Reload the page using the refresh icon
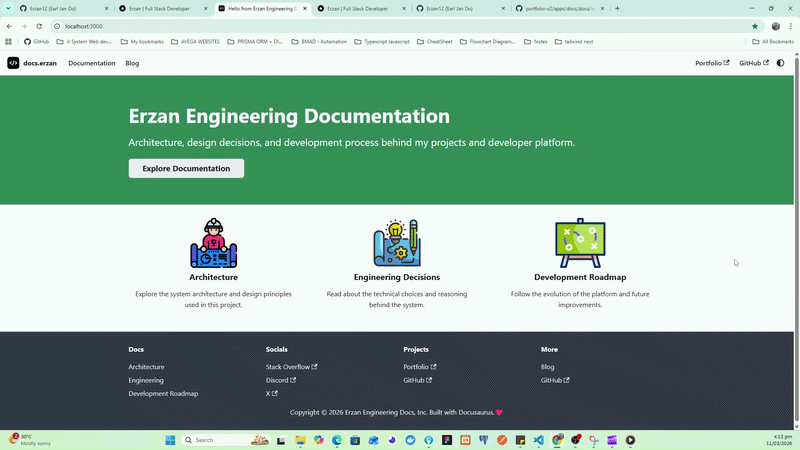 (x=39, y=26)
